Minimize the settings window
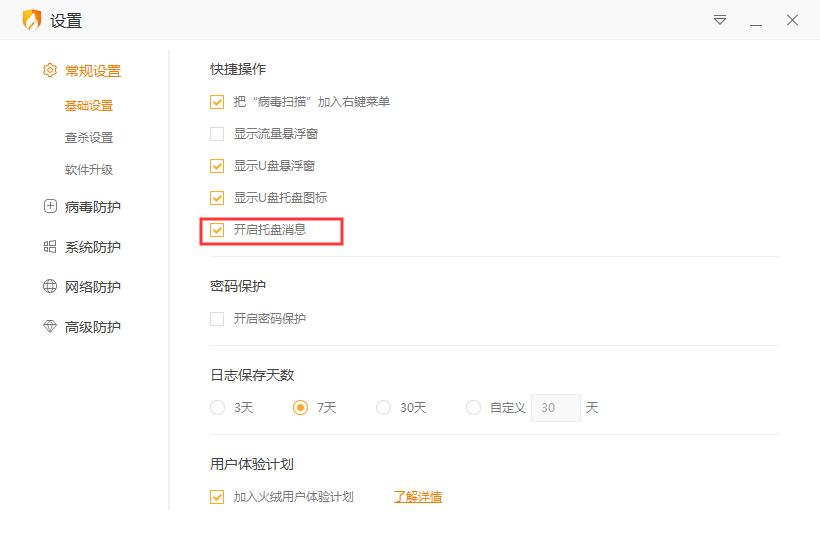The image size is (820, 540). [756, 20]
